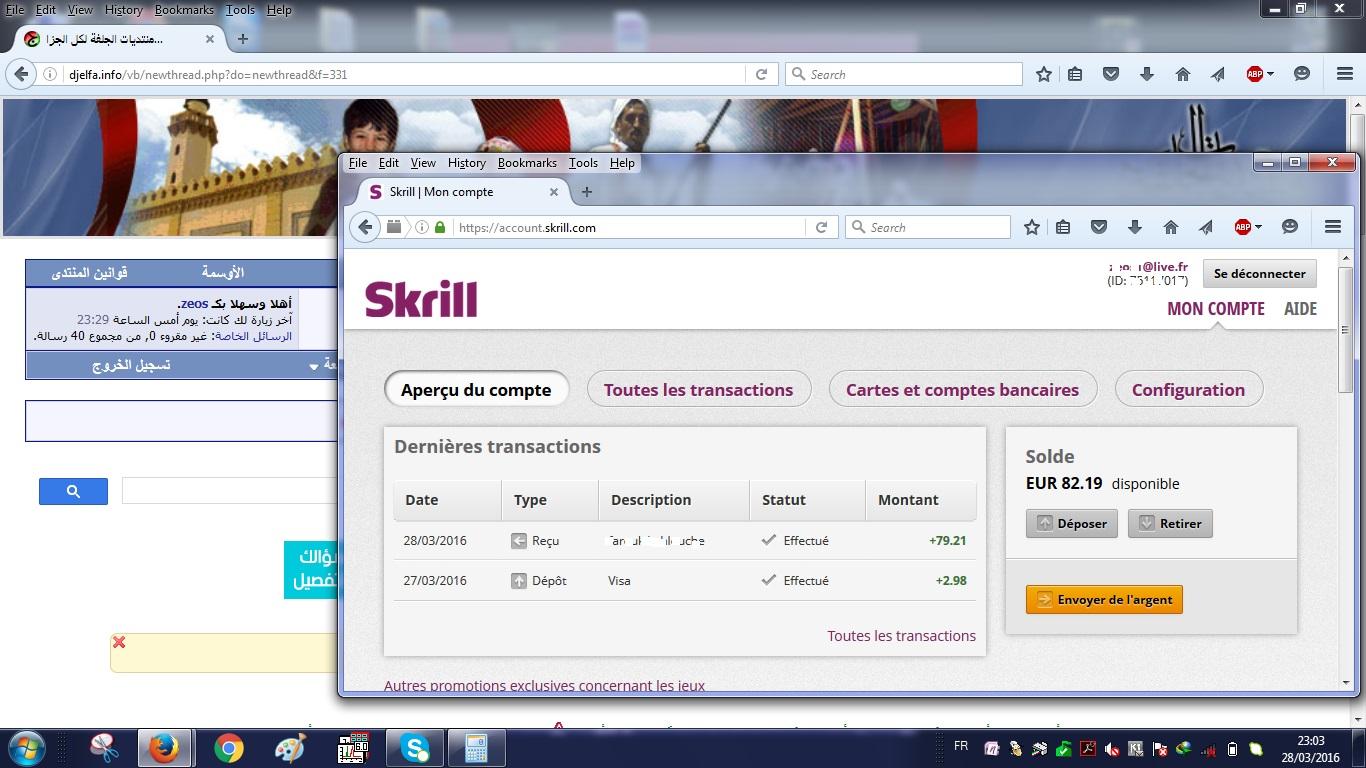Open Autres promotions exclusives link

click(544, 686)
